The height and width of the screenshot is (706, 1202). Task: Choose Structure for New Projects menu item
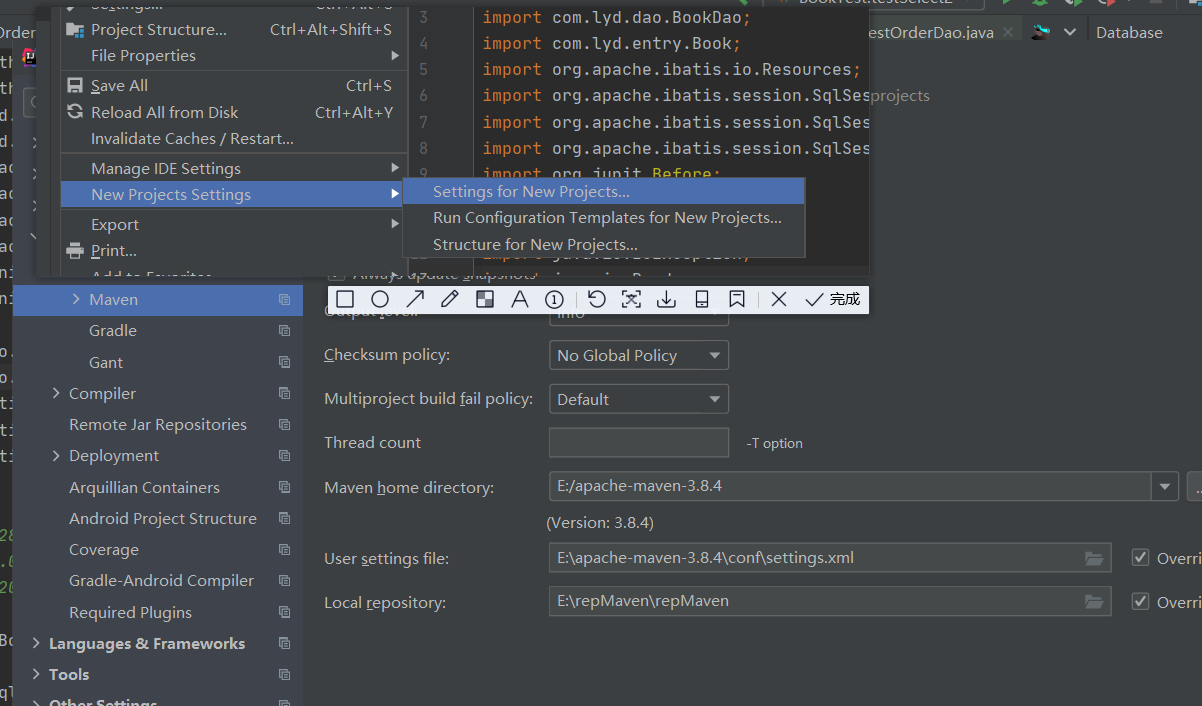(x=604, y=244)
